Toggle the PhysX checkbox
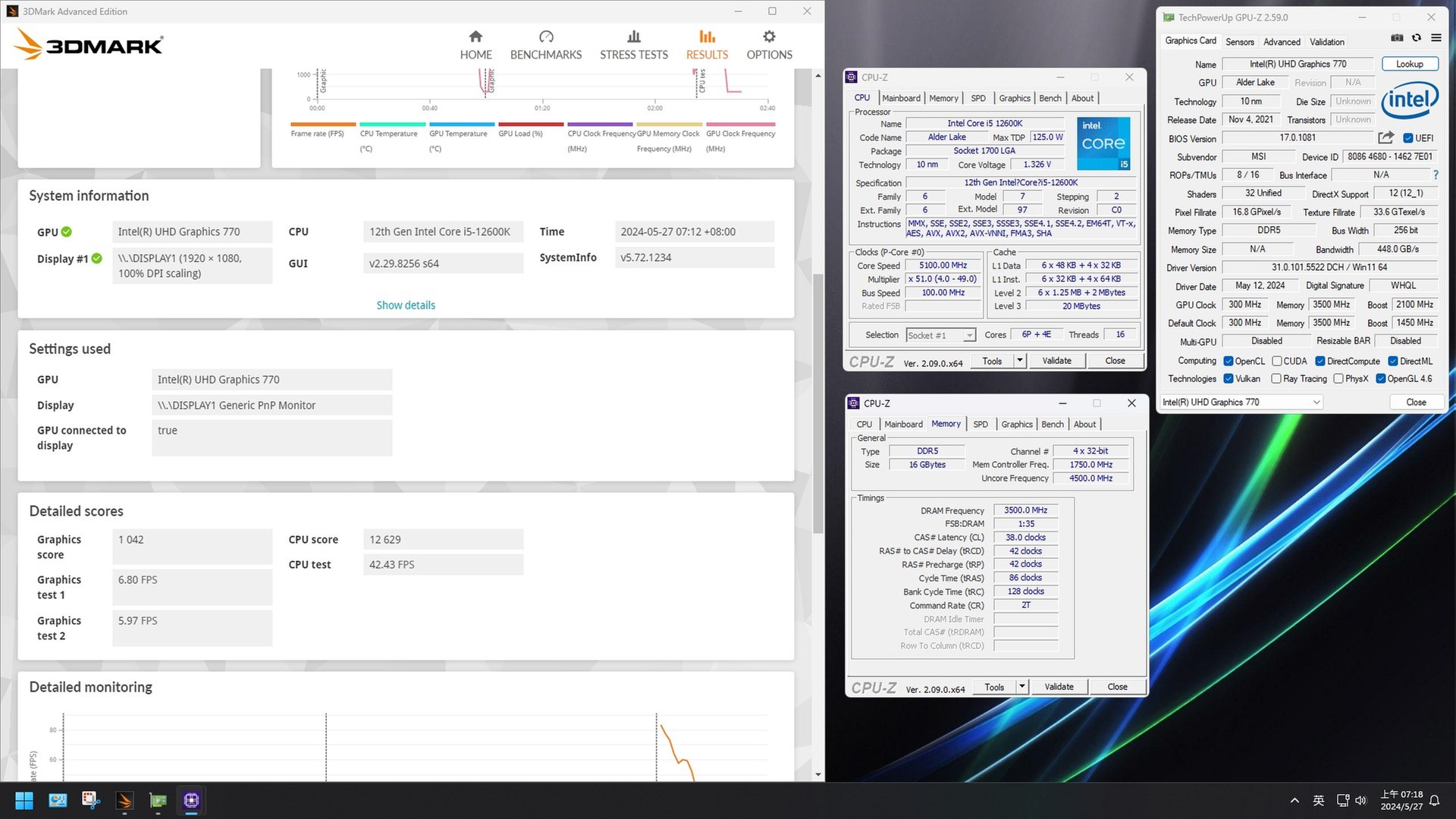Viewport: 1456px width, 819px height. (x=1338, y=378)
